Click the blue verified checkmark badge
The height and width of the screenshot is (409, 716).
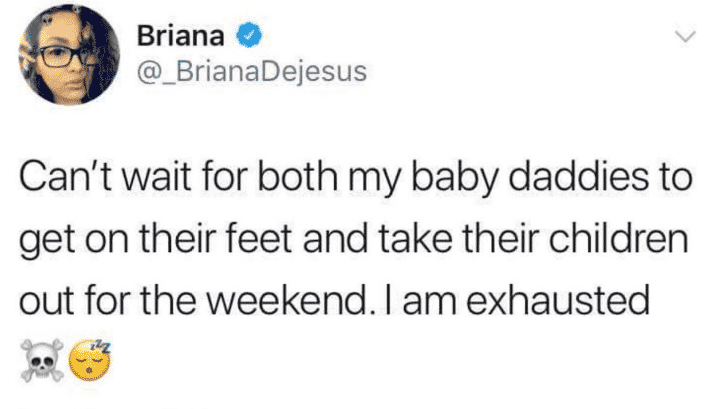249,36
